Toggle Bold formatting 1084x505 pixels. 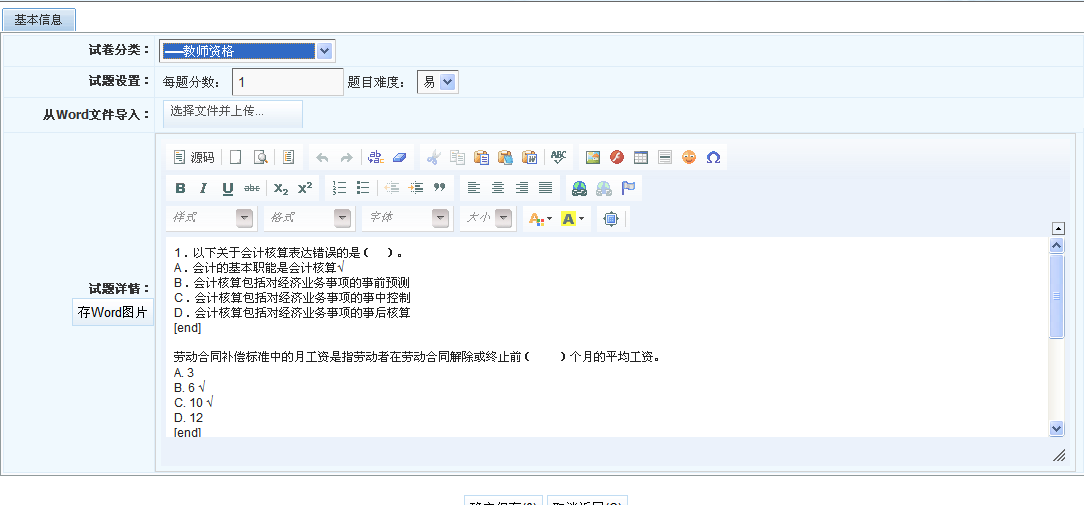point(180,188)
